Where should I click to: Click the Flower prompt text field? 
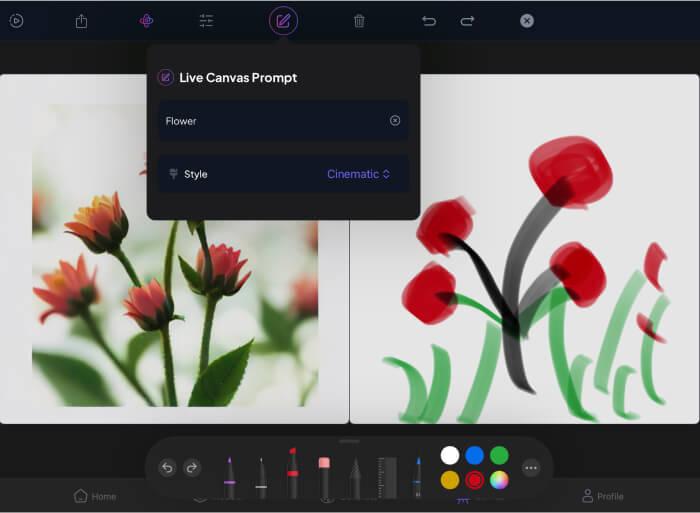270,121
